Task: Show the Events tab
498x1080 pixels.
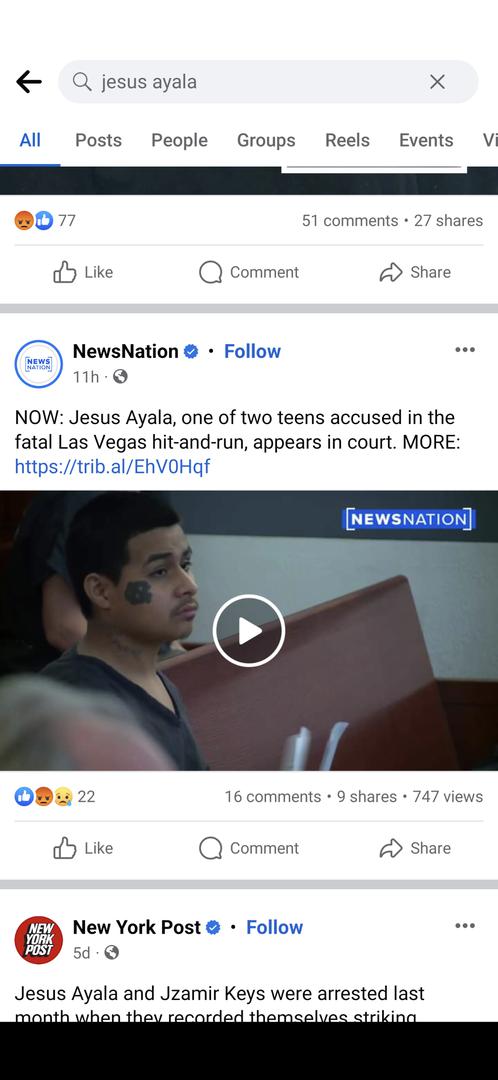Action: point(426,141)
